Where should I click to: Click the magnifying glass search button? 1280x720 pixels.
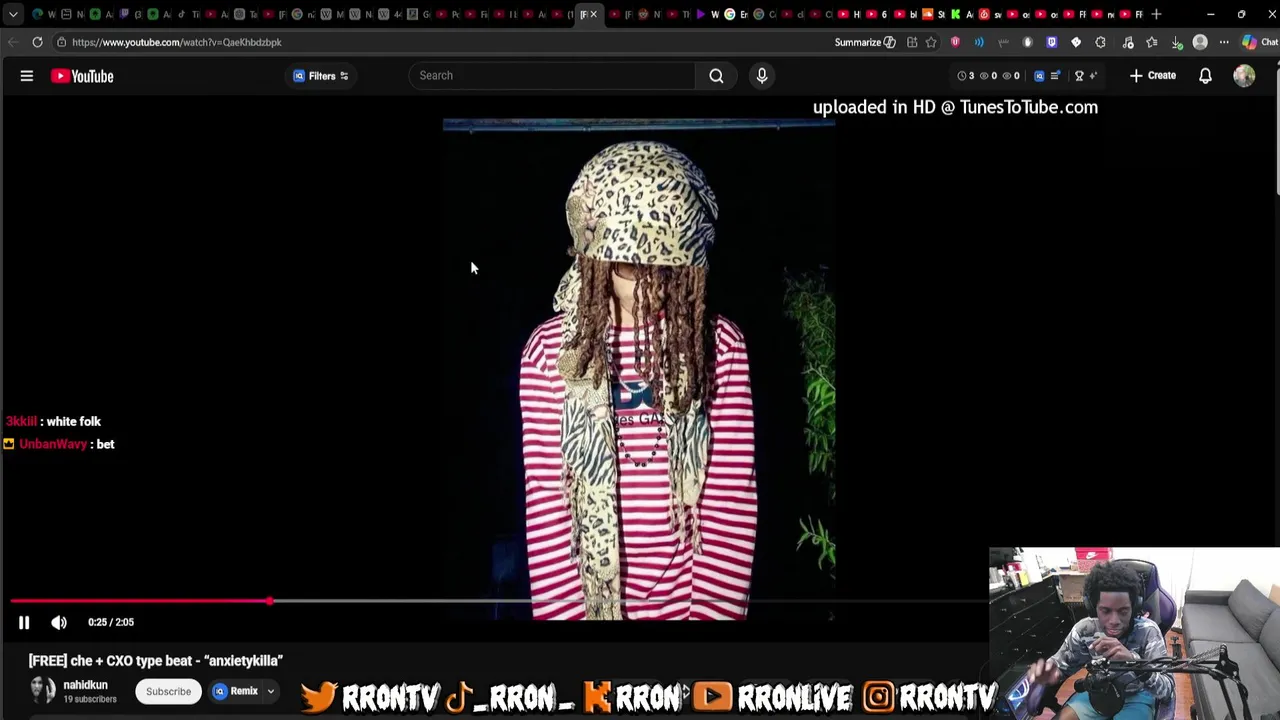click(716, 76)
